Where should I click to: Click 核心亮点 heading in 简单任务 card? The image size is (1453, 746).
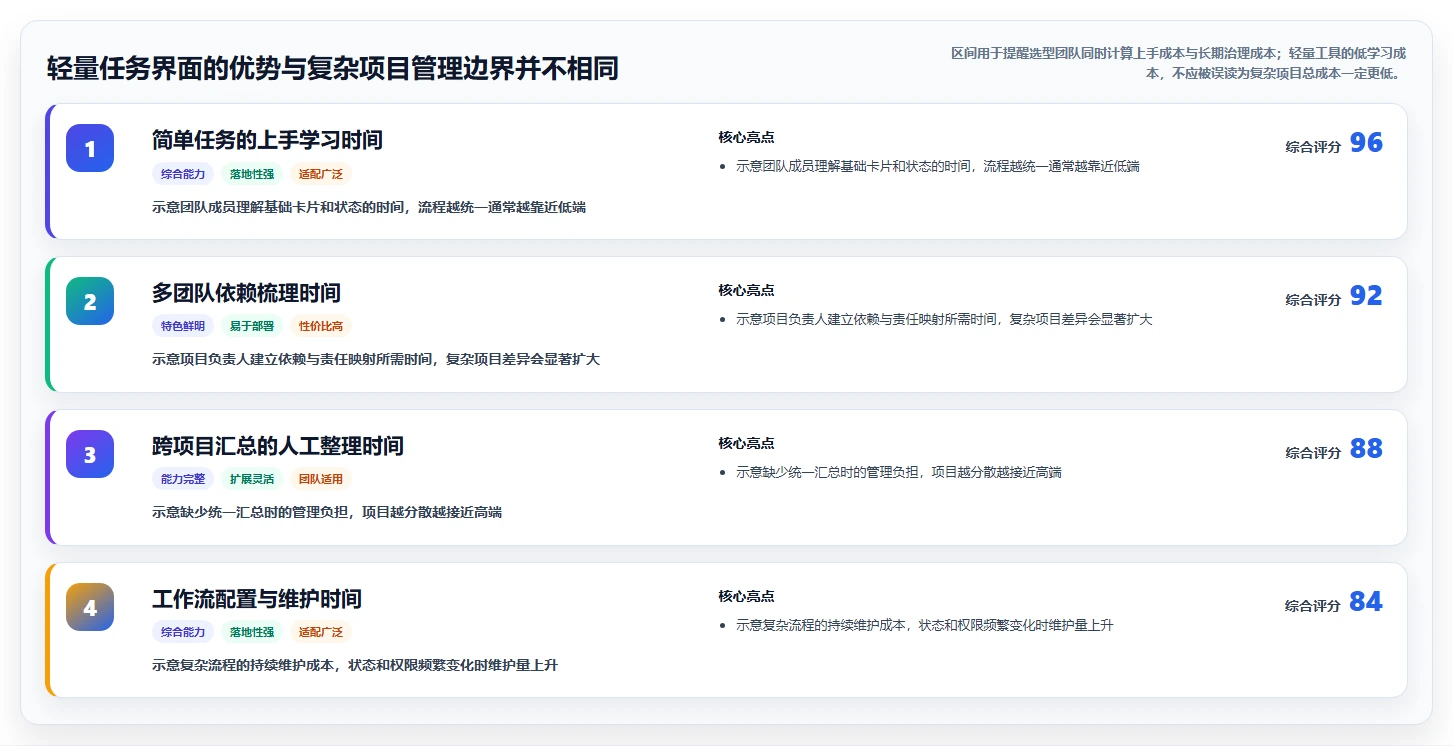tap(746, 137)
